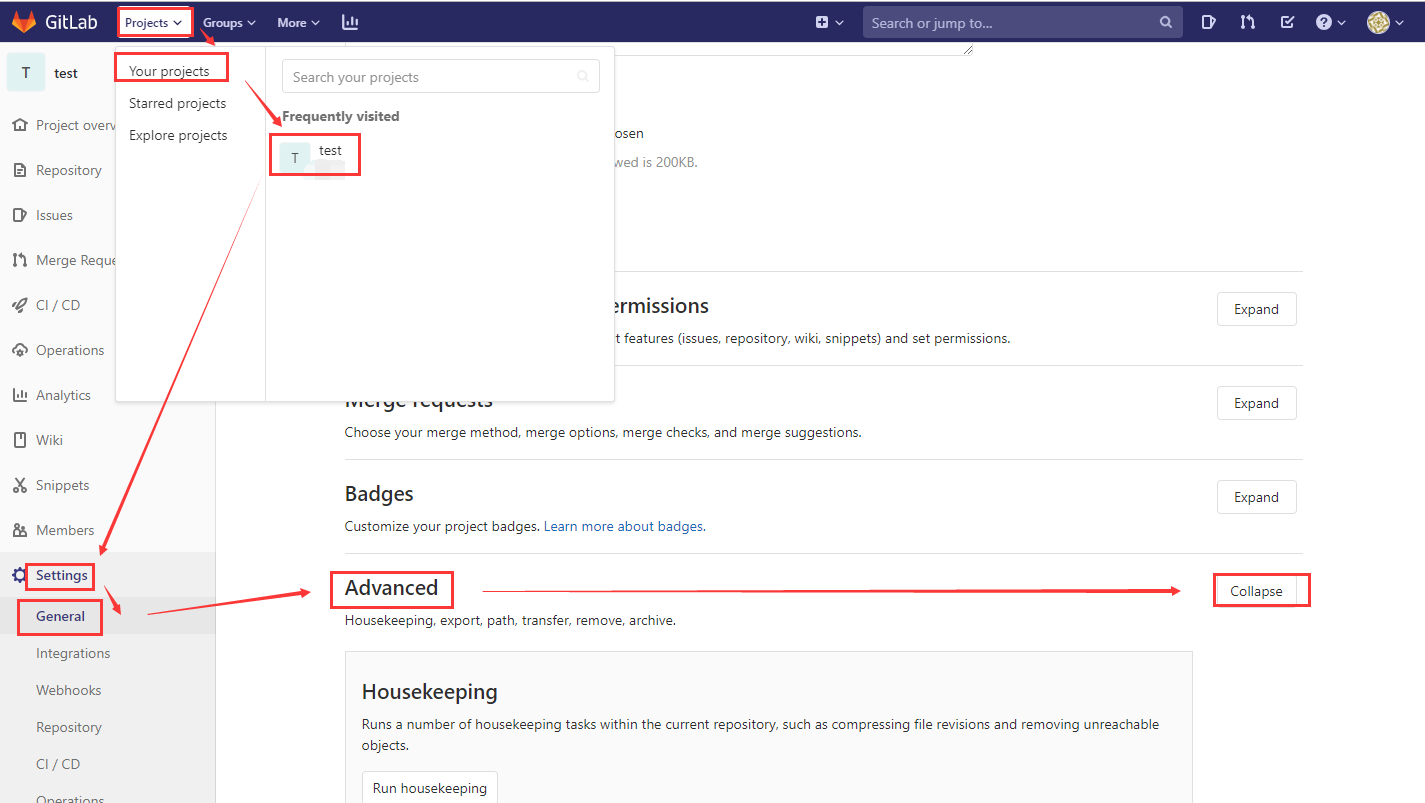Click the Project overview home icon
Screen dimensions: 1425x803
click(19, 125)
